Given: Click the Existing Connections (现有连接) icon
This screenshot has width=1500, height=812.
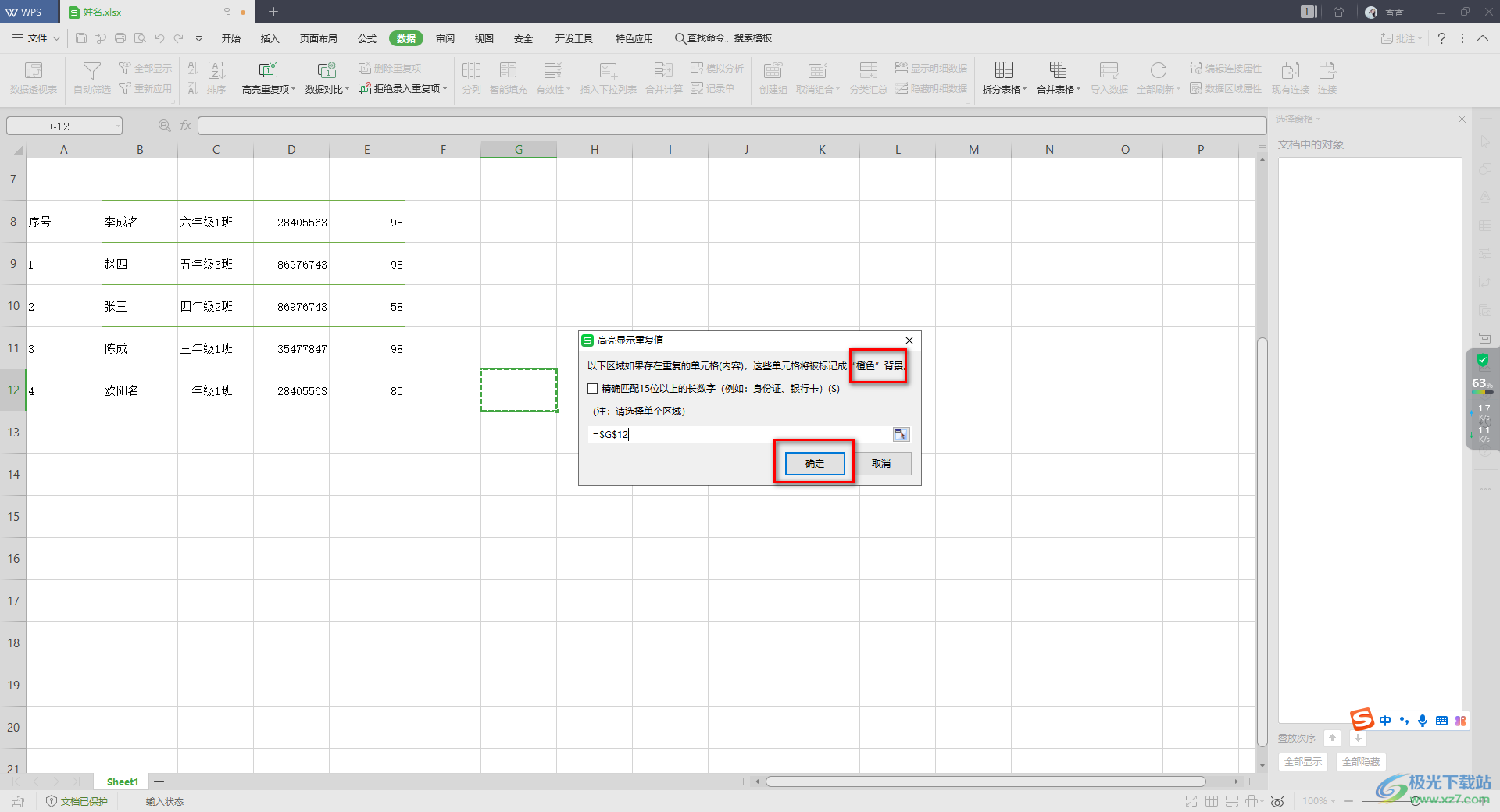Looking at the screenshot, I should coord(1290,70).
